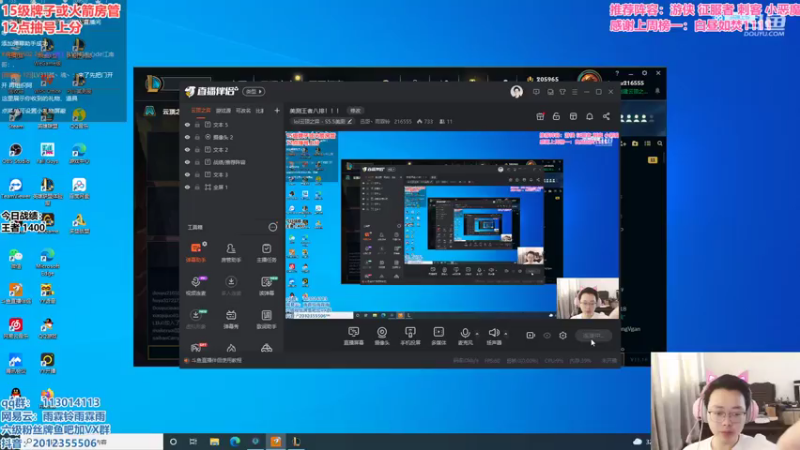Click League client icon on taskbar

[296, 441]
